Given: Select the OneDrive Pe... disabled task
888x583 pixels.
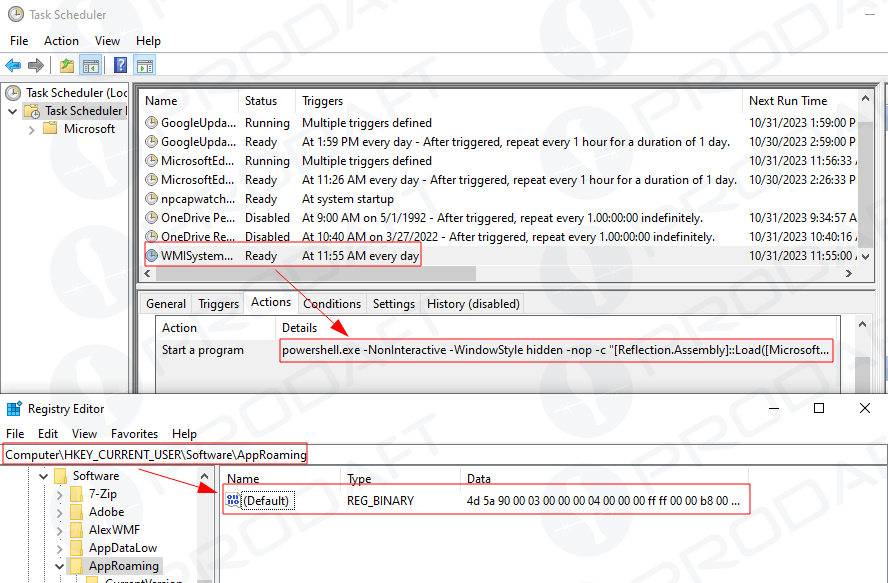Looking at the screenshot, I should [498, 218].
